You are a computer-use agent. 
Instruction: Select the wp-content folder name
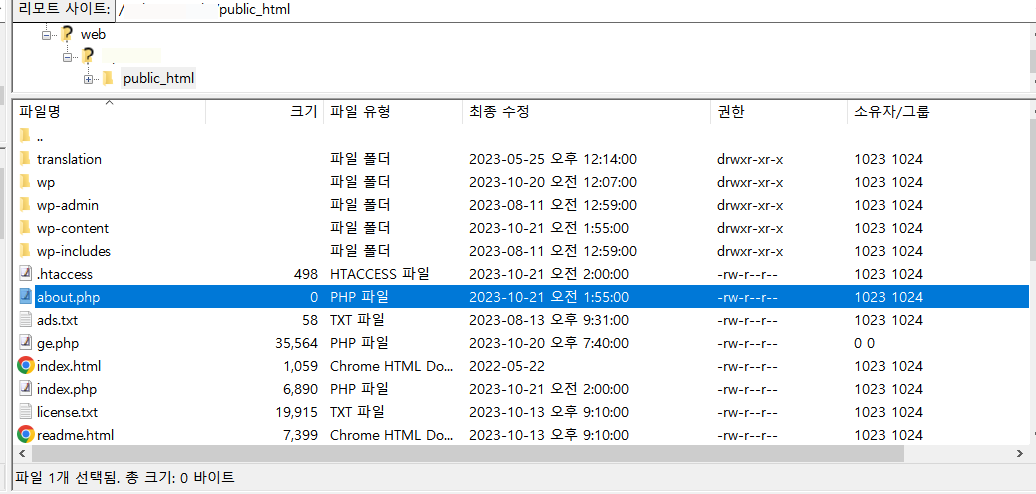point(73,228)
